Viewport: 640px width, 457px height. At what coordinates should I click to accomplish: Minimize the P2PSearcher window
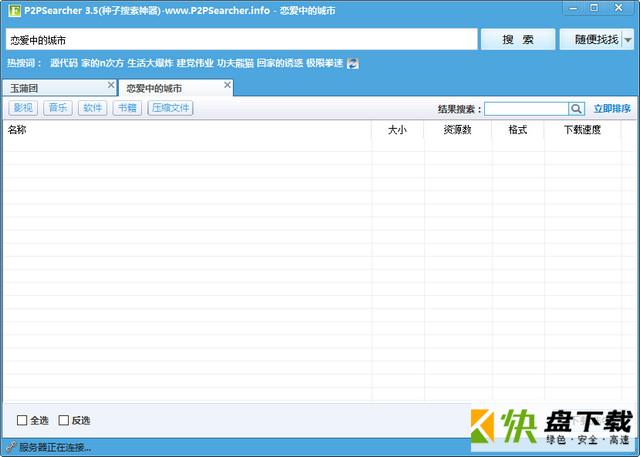[x=573, y=8]
